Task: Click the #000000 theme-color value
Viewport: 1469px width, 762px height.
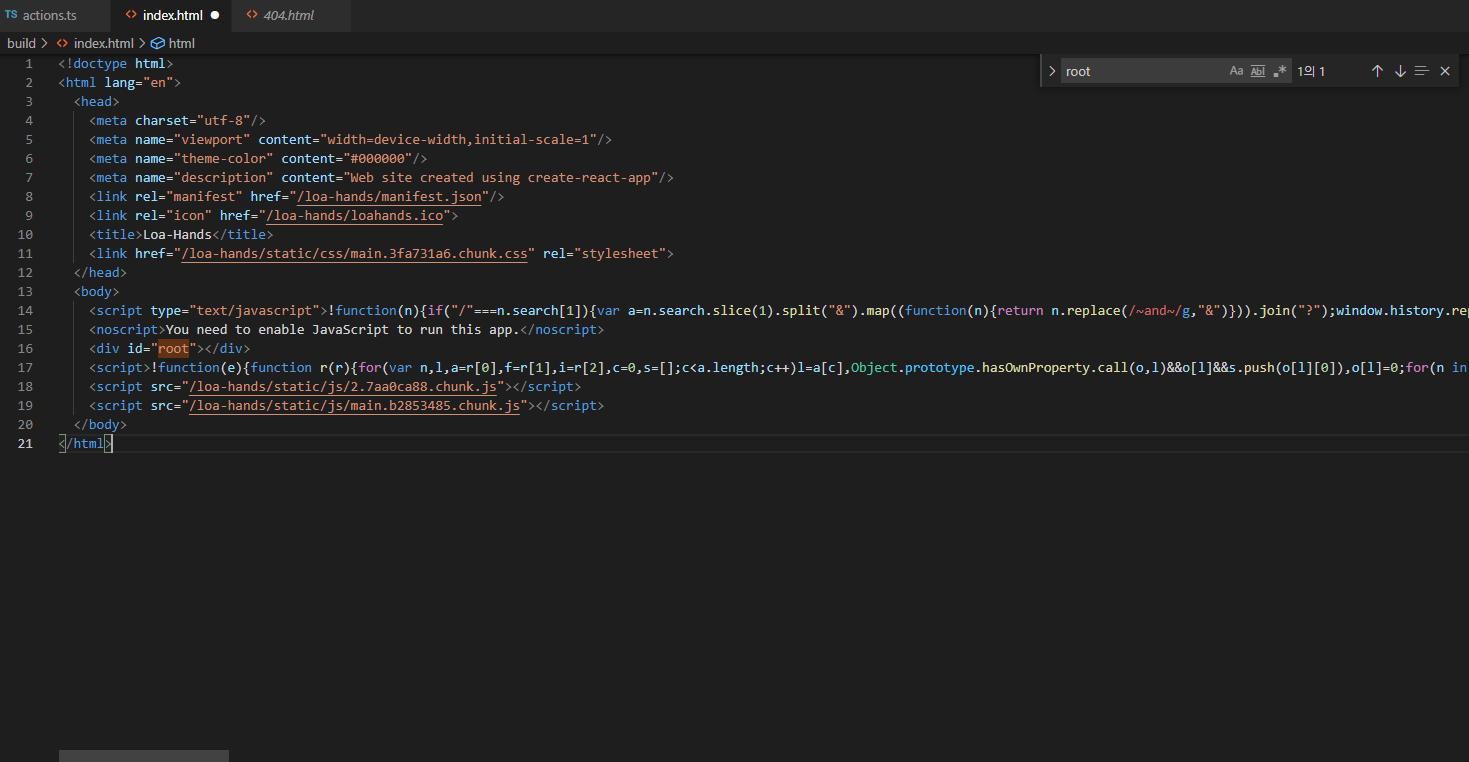Action: point(381,159)
